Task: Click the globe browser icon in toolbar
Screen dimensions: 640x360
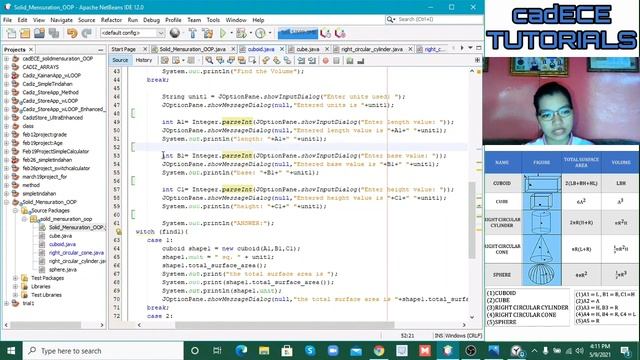Action: coord(175,33)
